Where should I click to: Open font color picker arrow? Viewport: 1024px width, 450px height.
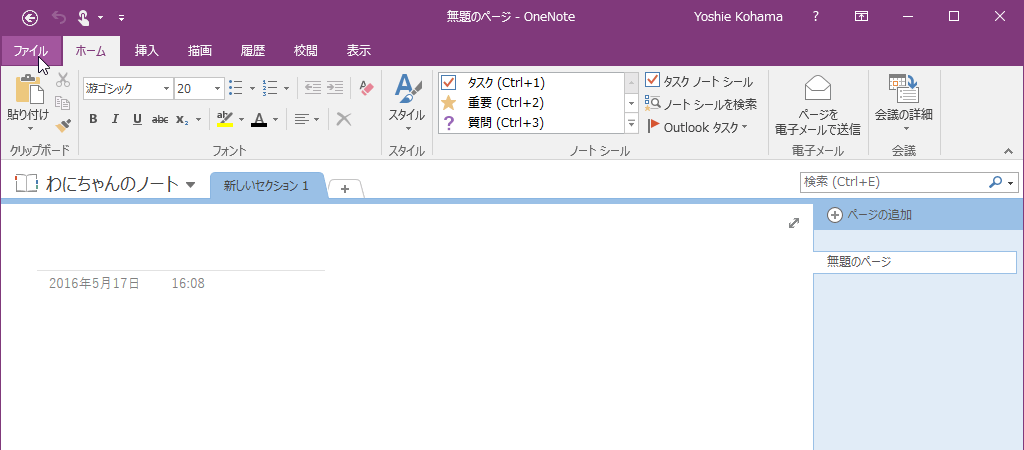tap(276, 120)
